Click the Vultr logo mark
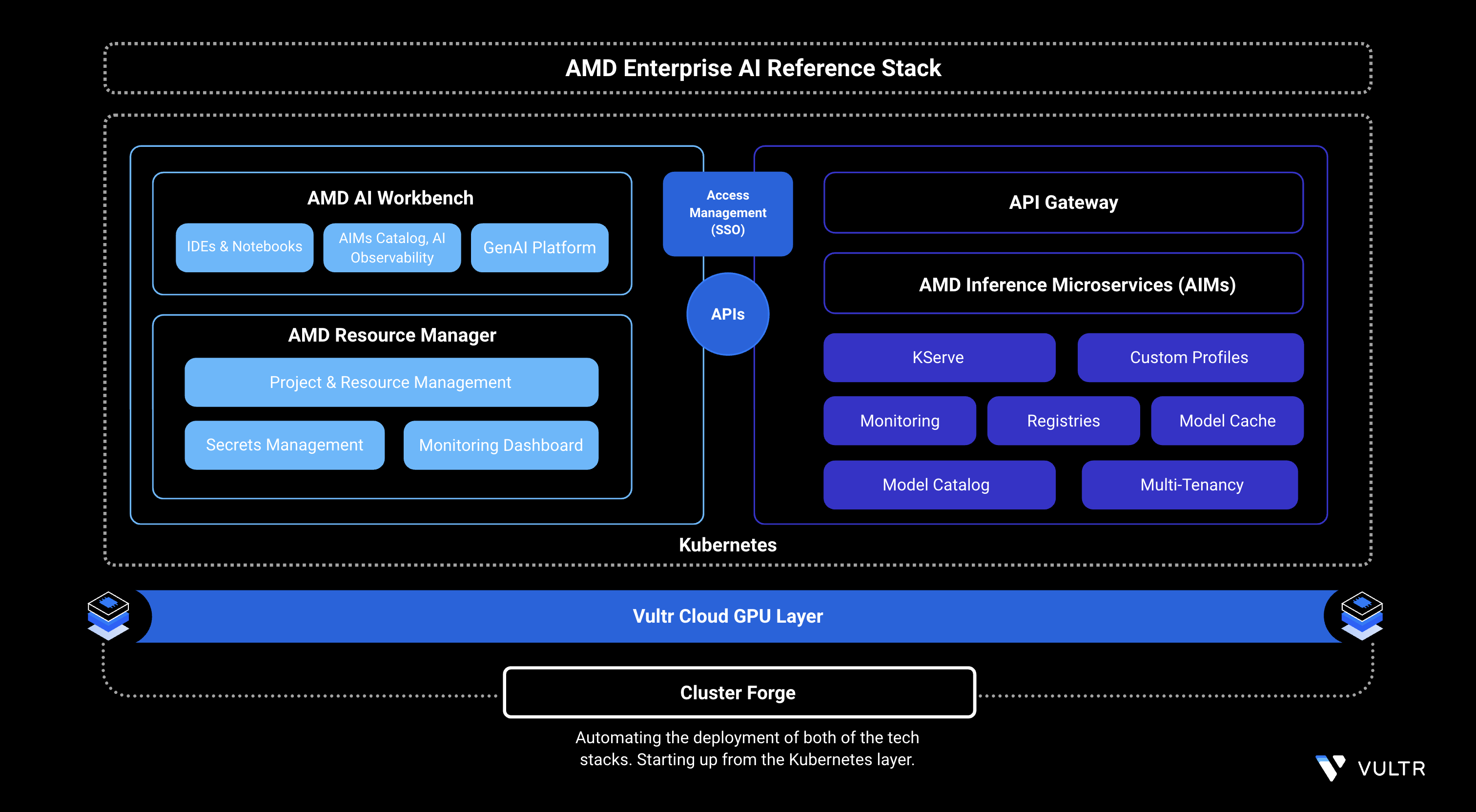The height and width of the screenshot is (812, 1476). click(x=1330, y=768)
